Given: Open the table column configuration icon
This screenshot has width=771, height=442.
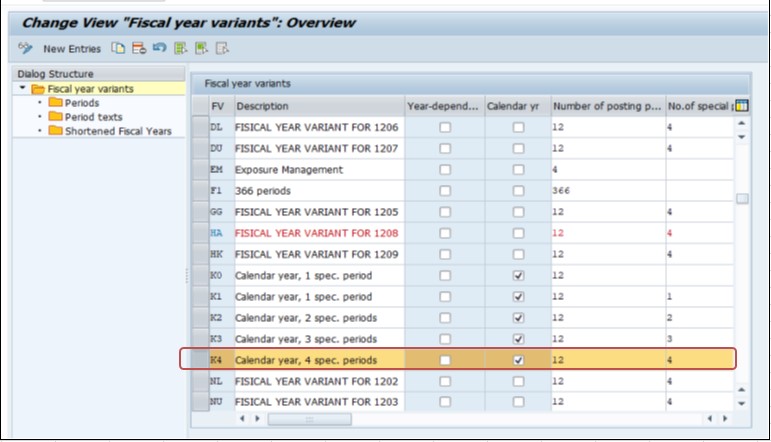Looking at the screenshot, I should click(741, 105).
